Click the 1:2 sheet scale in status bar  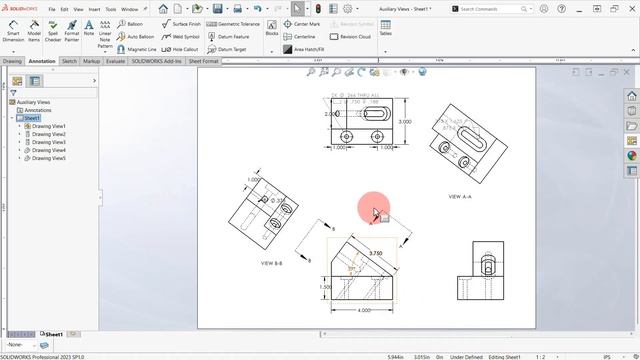pyautogui.click(x=540, y=357)
